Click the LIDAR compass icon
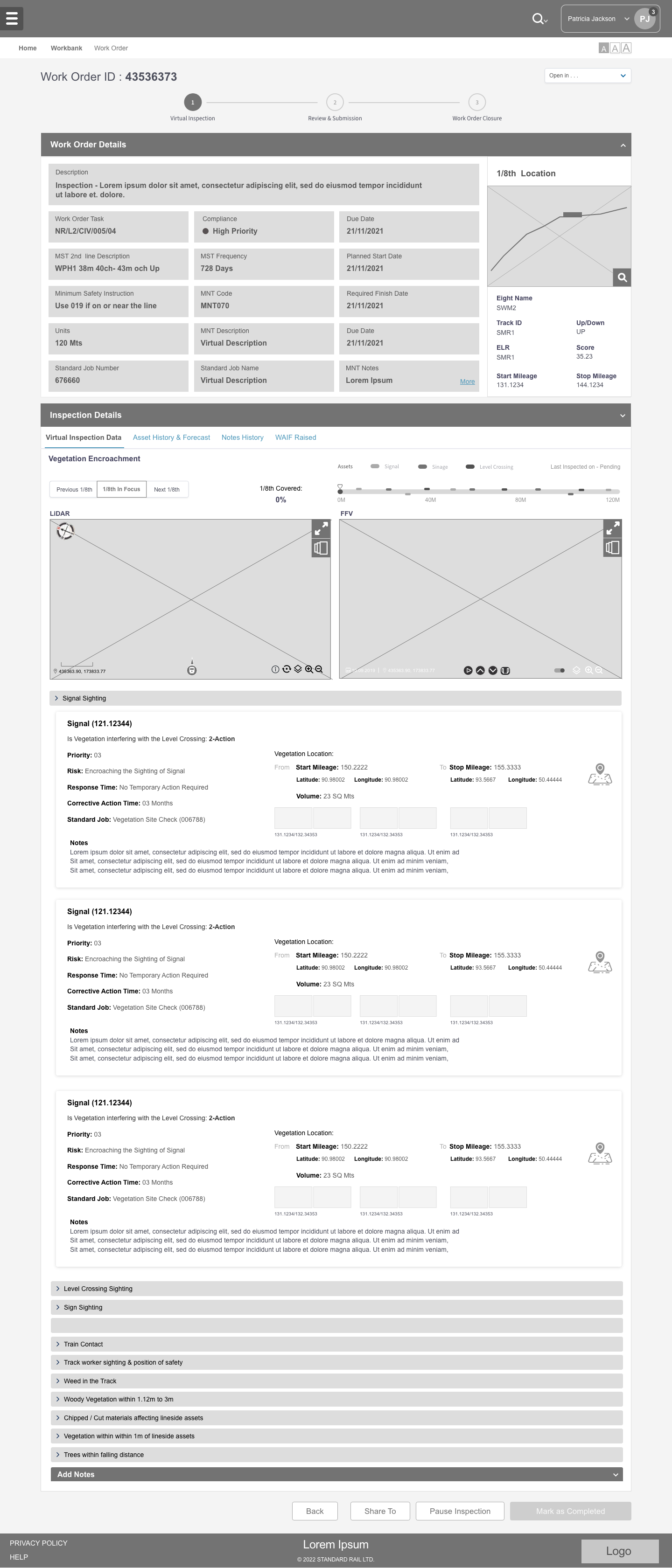Viewport: 672px width, 1568px height. (65, 531)
